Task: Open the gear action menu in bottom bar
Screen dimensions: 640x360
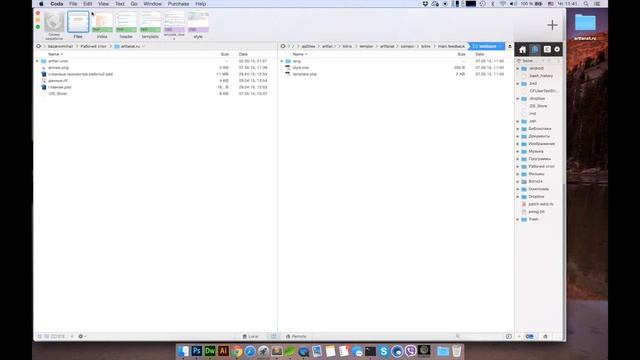Action: click(82, 337)
